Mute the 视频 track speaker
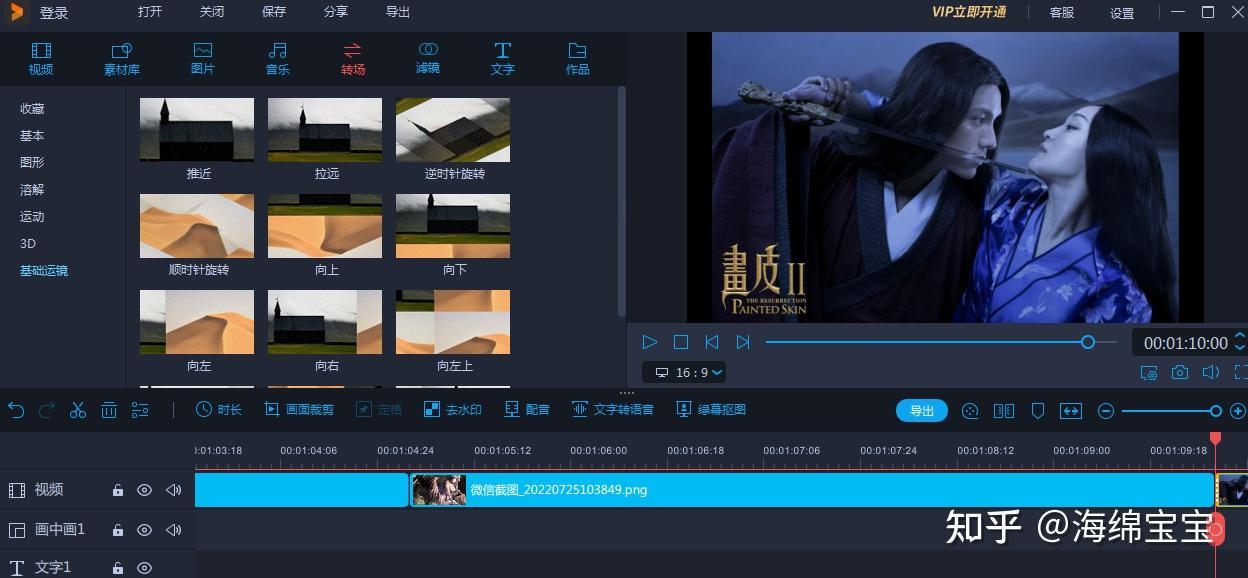The height and width of the screenshot is (578, 1248). pyautogui.click(x=174, y=490)
